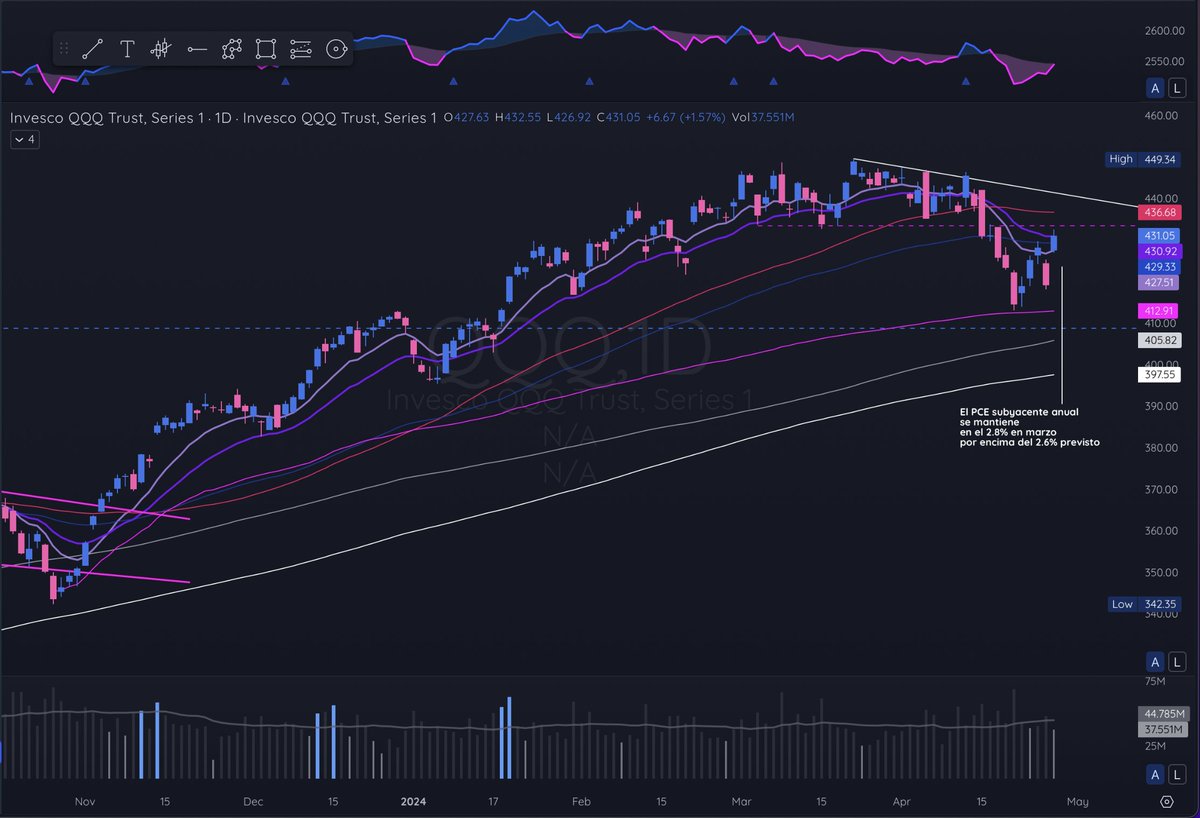Image resolution: width=1200 pixels, height=818 pixels.
Task: Click the 370.00 price scale value
Action: pyautogui.click(x=1163, y=489)
